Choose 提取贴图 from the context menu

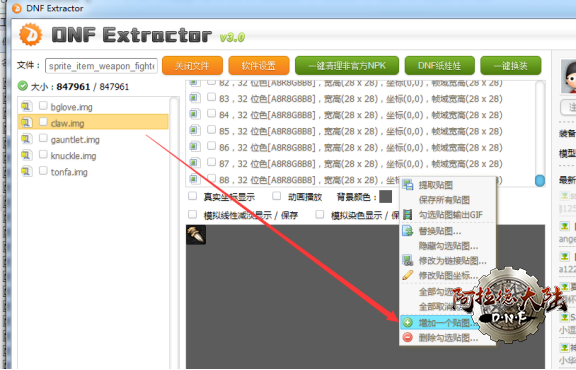(x=436, y=185)
